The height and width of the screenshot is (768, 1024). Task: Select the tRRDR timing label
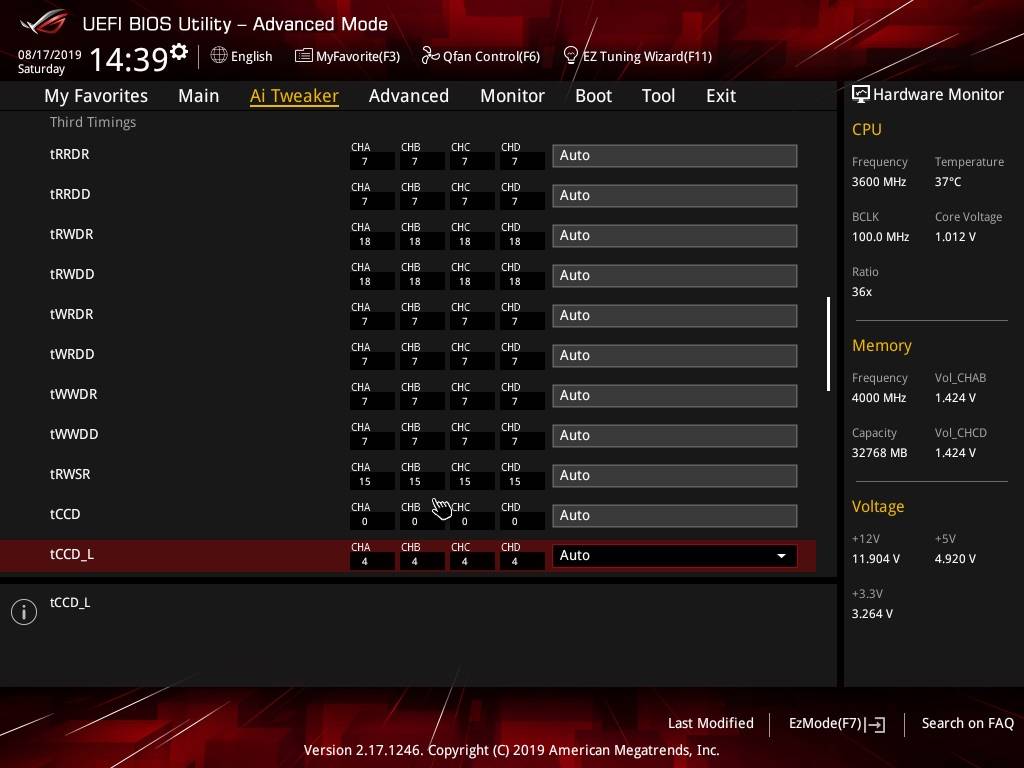pos(69,154)
